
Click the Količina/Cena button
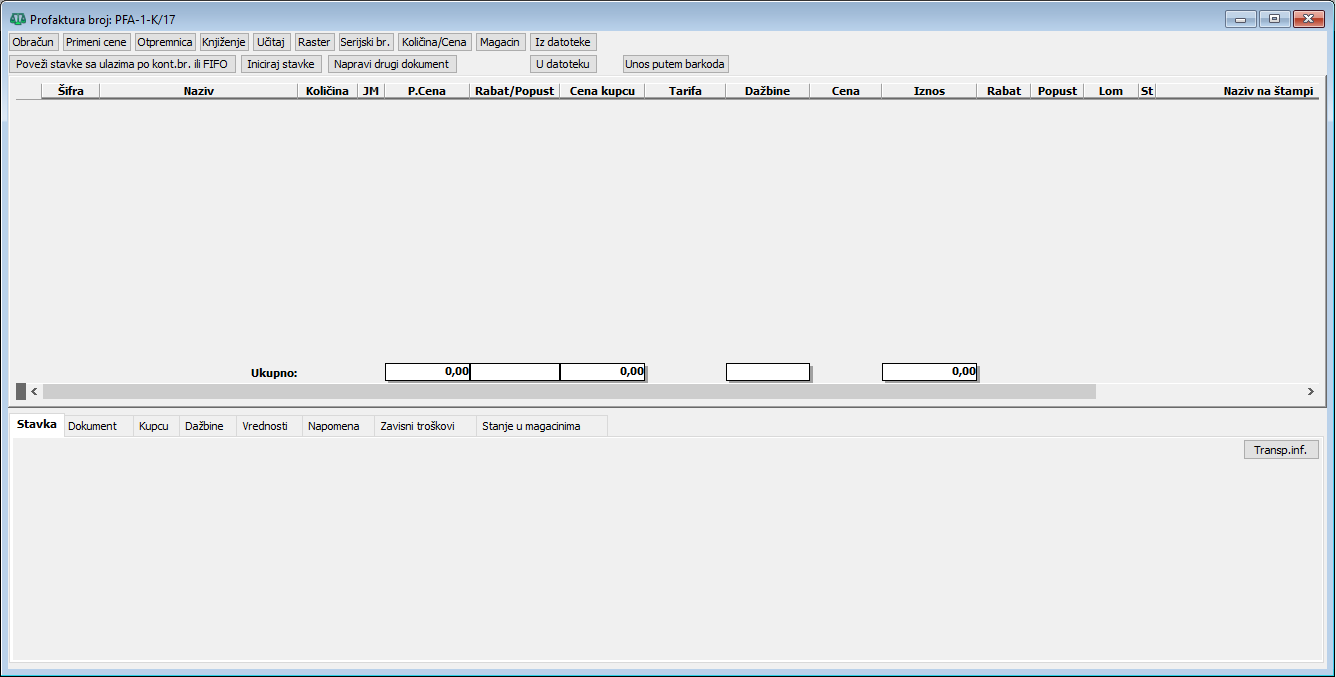coord(435,42)
